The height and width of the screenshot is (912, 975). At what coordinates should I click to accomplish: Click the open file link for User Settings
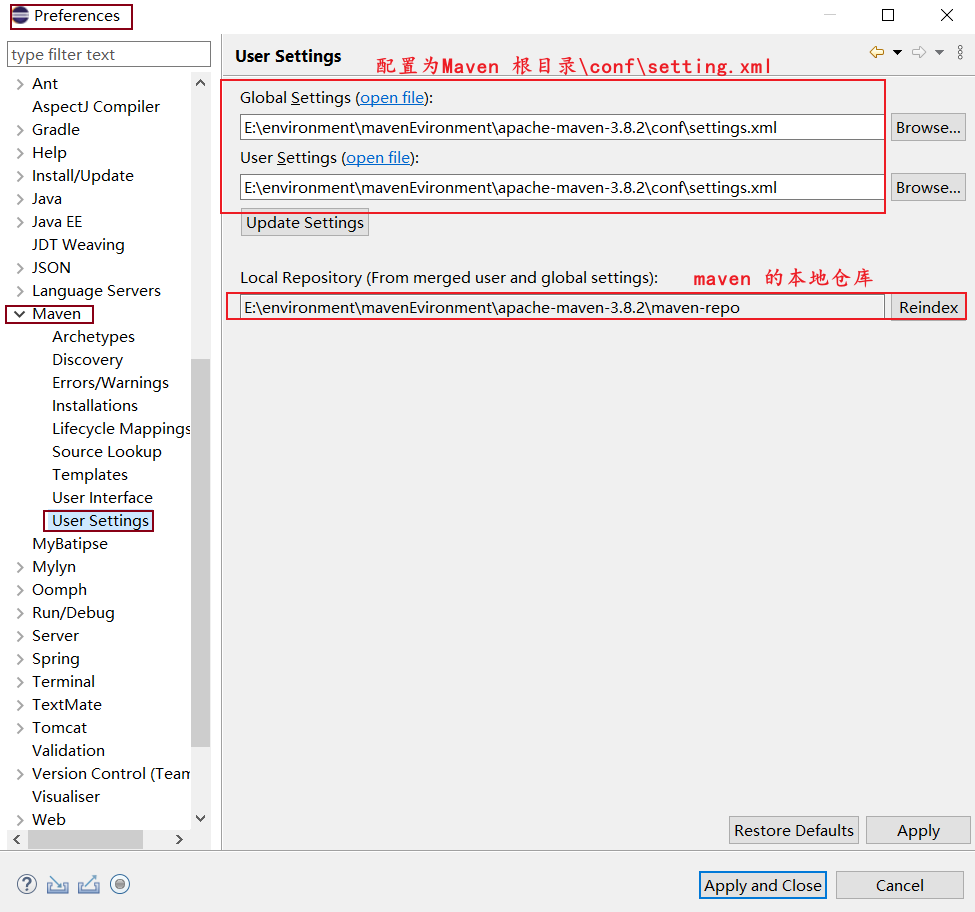click(378, 158)
